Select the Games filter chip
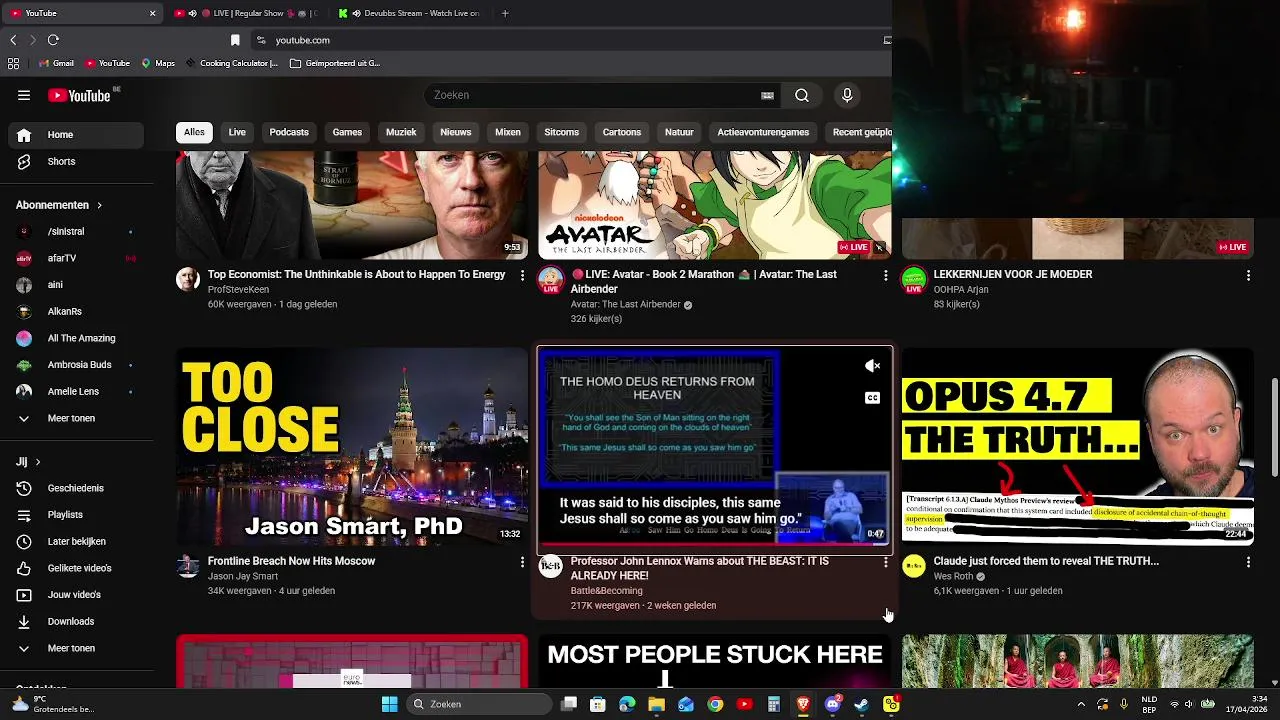1280x720 pixels. pyautogui.click(x=347, y=132)
